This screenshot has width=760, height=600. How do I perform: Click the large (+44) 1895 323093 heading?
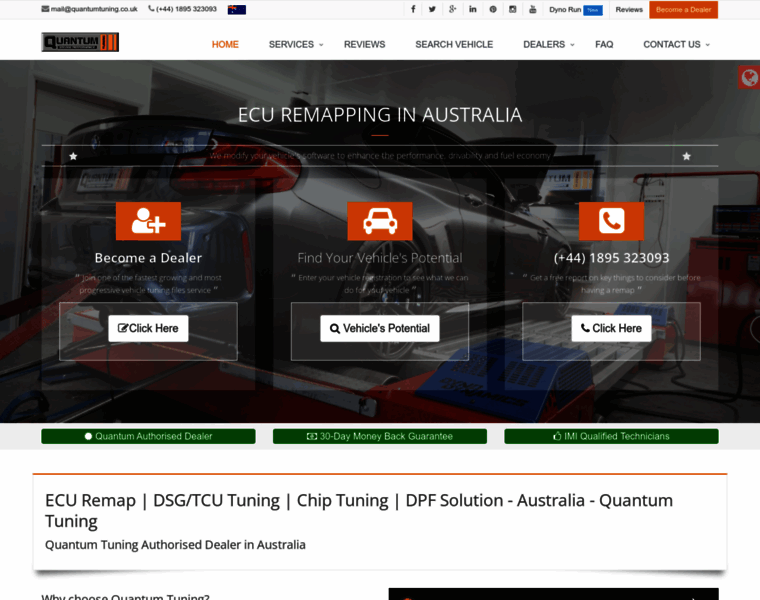pyautogui.click(x=611, y=258)
